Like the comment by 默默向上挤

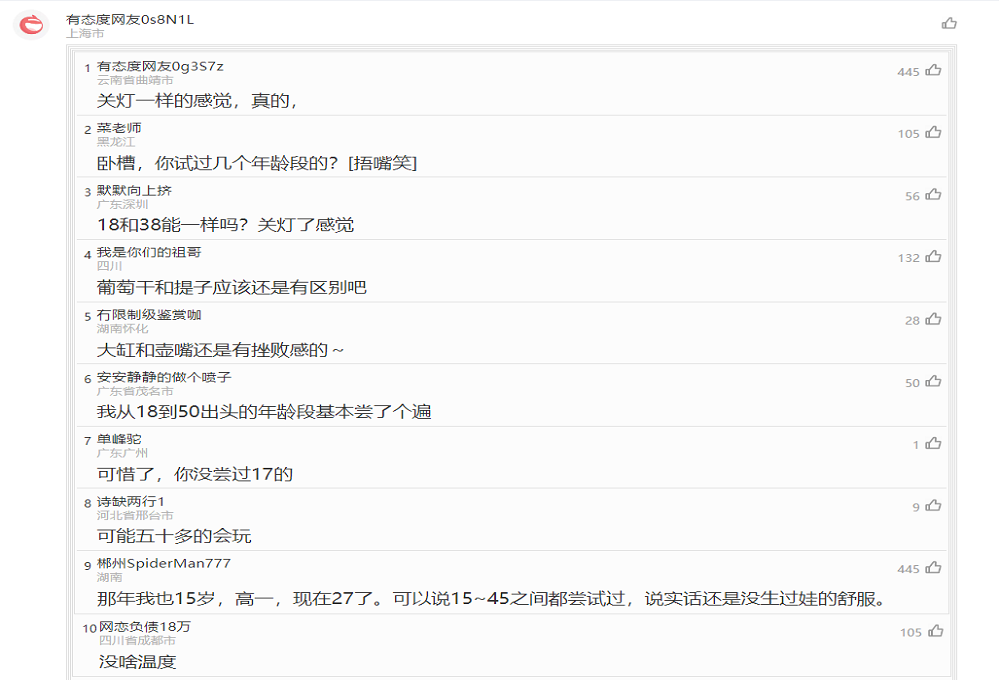coord(933,195)
